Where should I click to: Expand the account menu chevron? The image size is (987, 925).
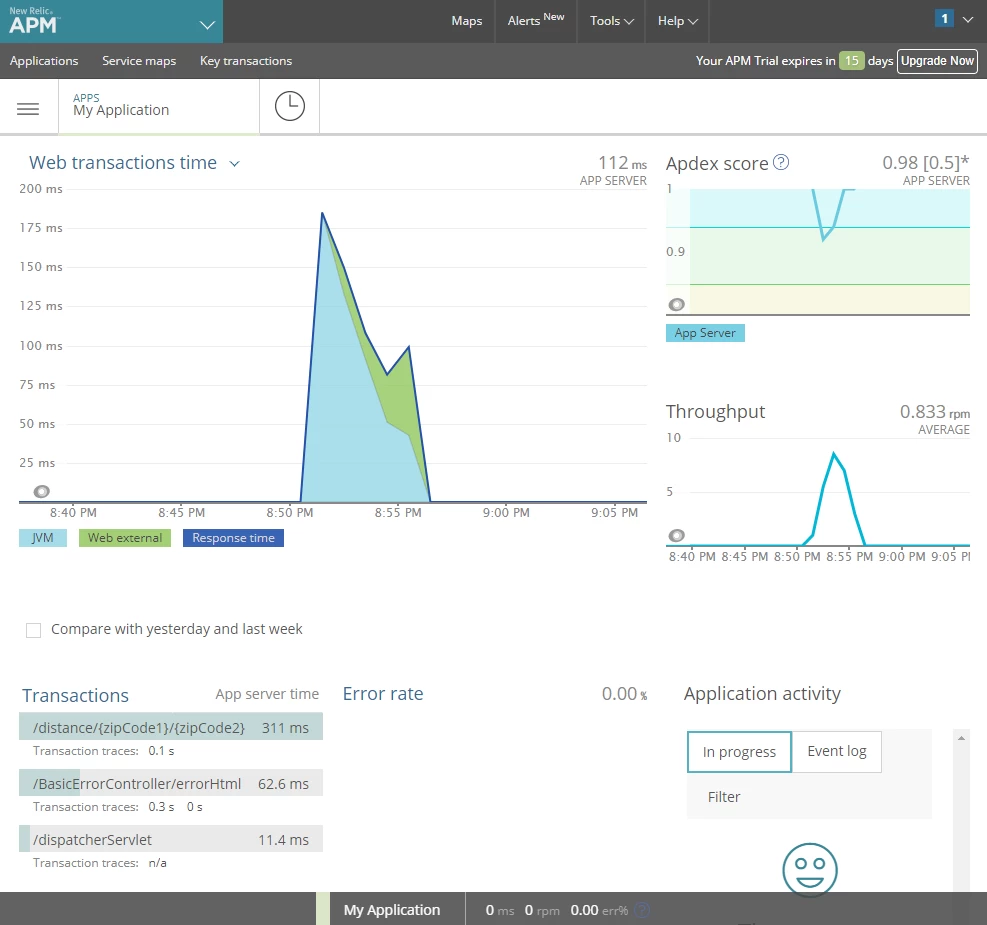pos(968,20)
